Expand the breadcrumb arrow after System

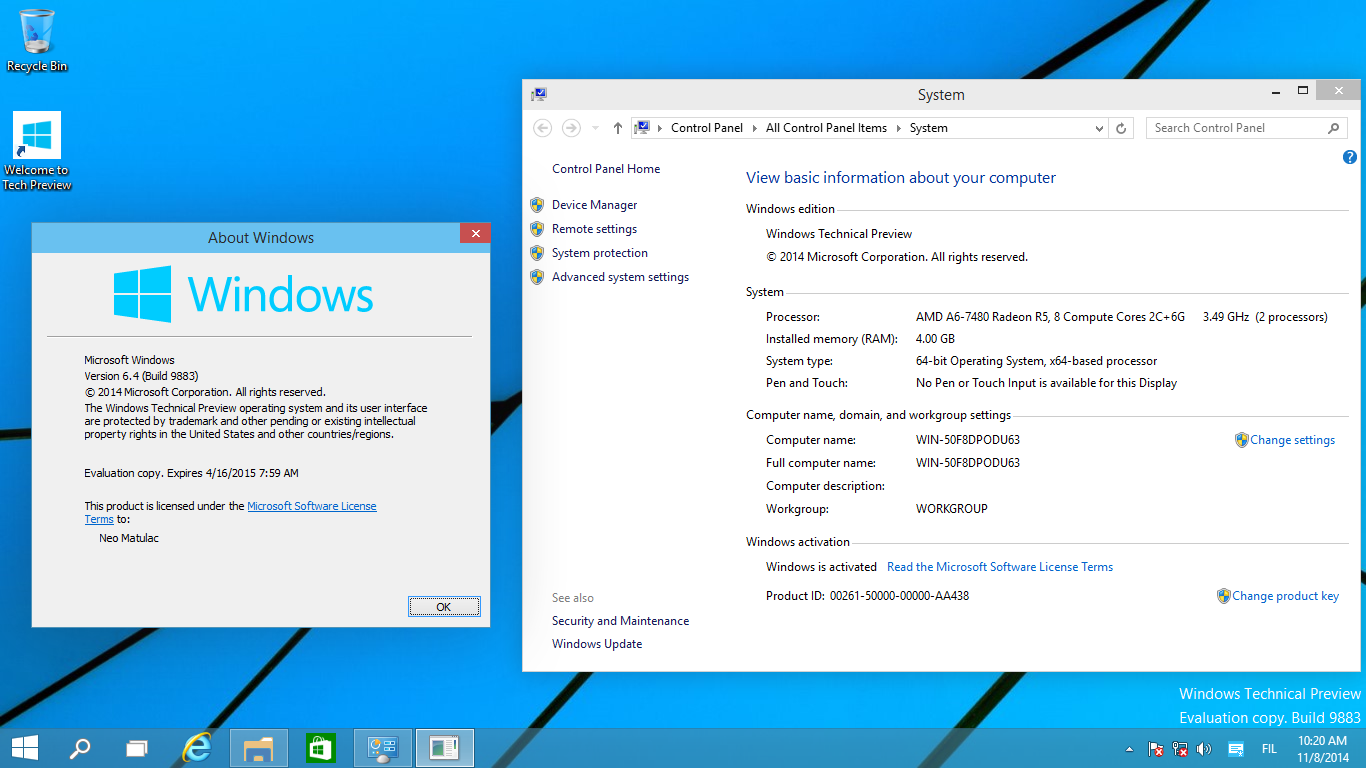click(x=958, y=128)
